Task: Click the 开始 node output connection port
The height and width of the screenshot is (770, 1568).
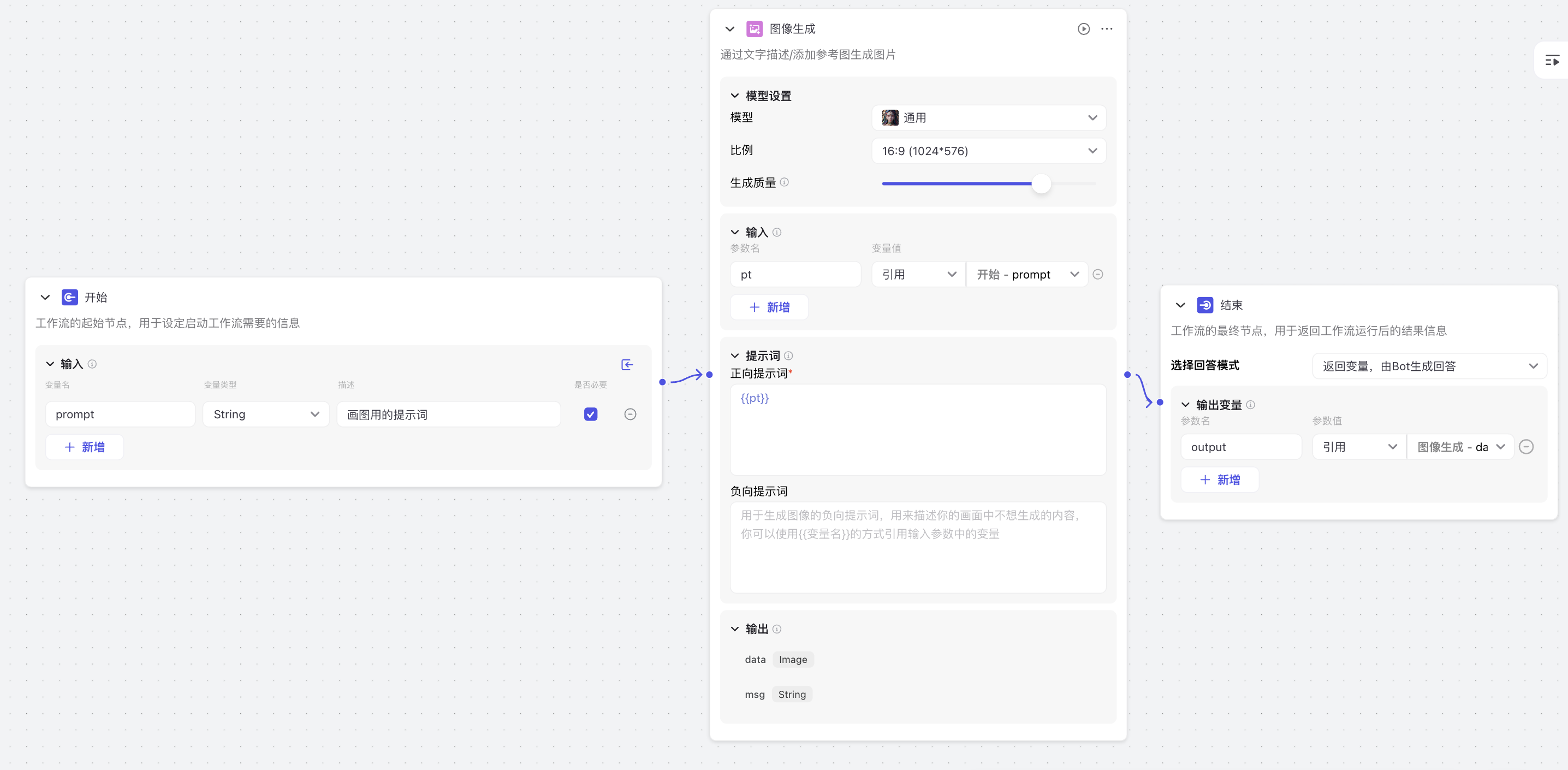Action: point(662,382)
